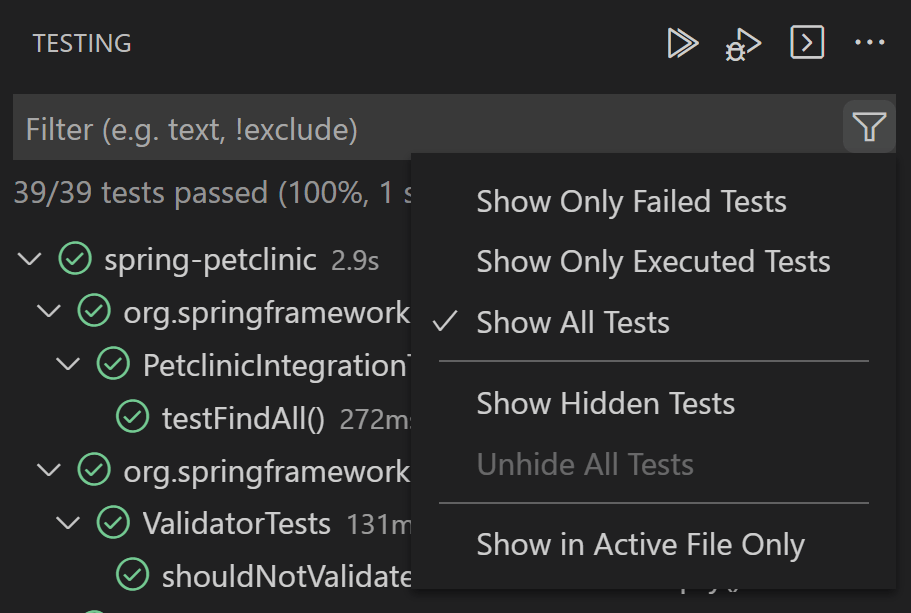Select Show Only Executed Tests
This screenshot has height=613, width=911.
click(654, 261)
